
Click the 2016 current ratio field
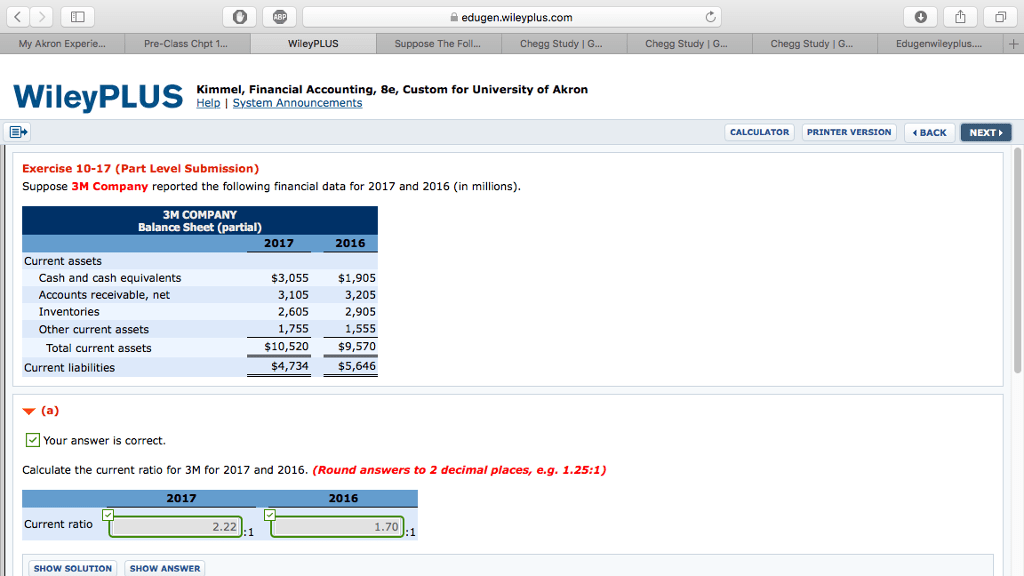pos(337,526)
